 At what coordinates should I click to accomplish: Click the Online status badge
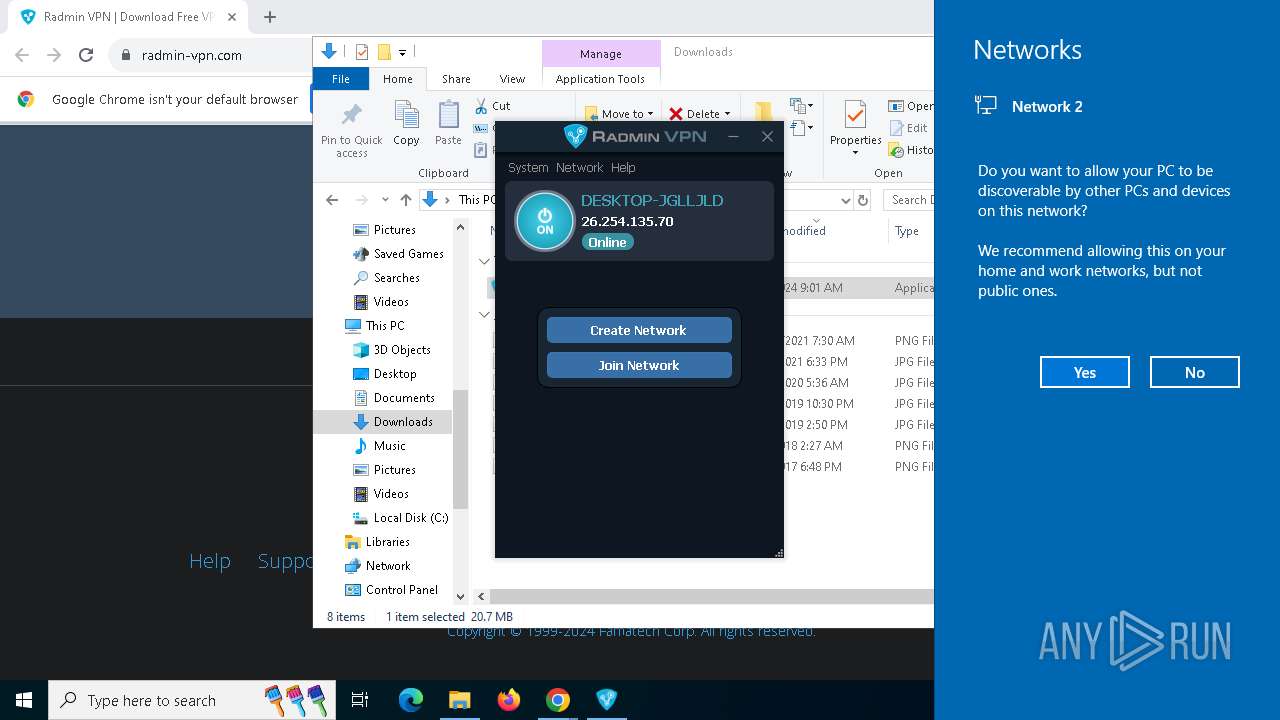(607, 242)
